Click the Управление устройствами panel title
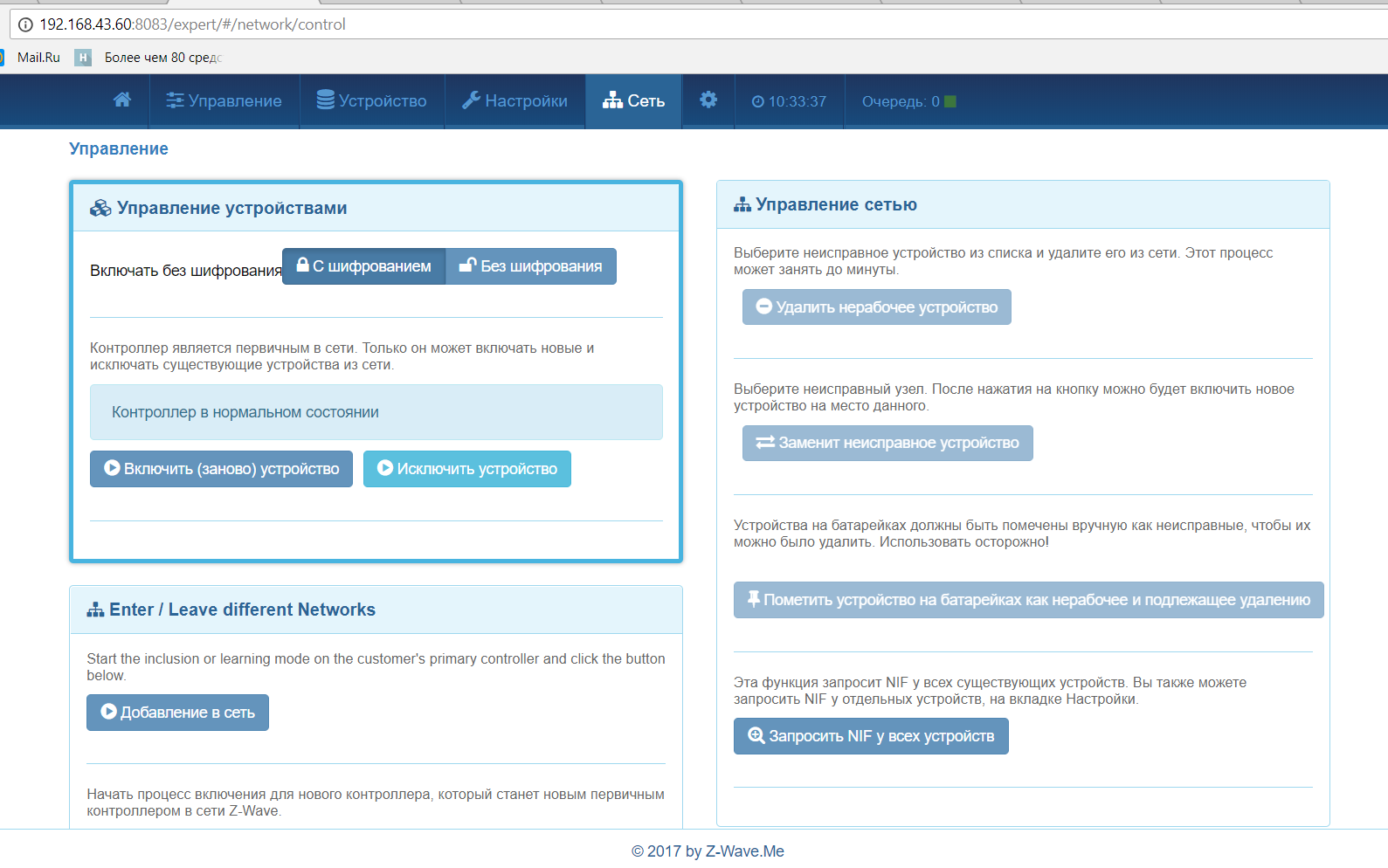Screen dimensions: 1388x868 coord(232,208)
